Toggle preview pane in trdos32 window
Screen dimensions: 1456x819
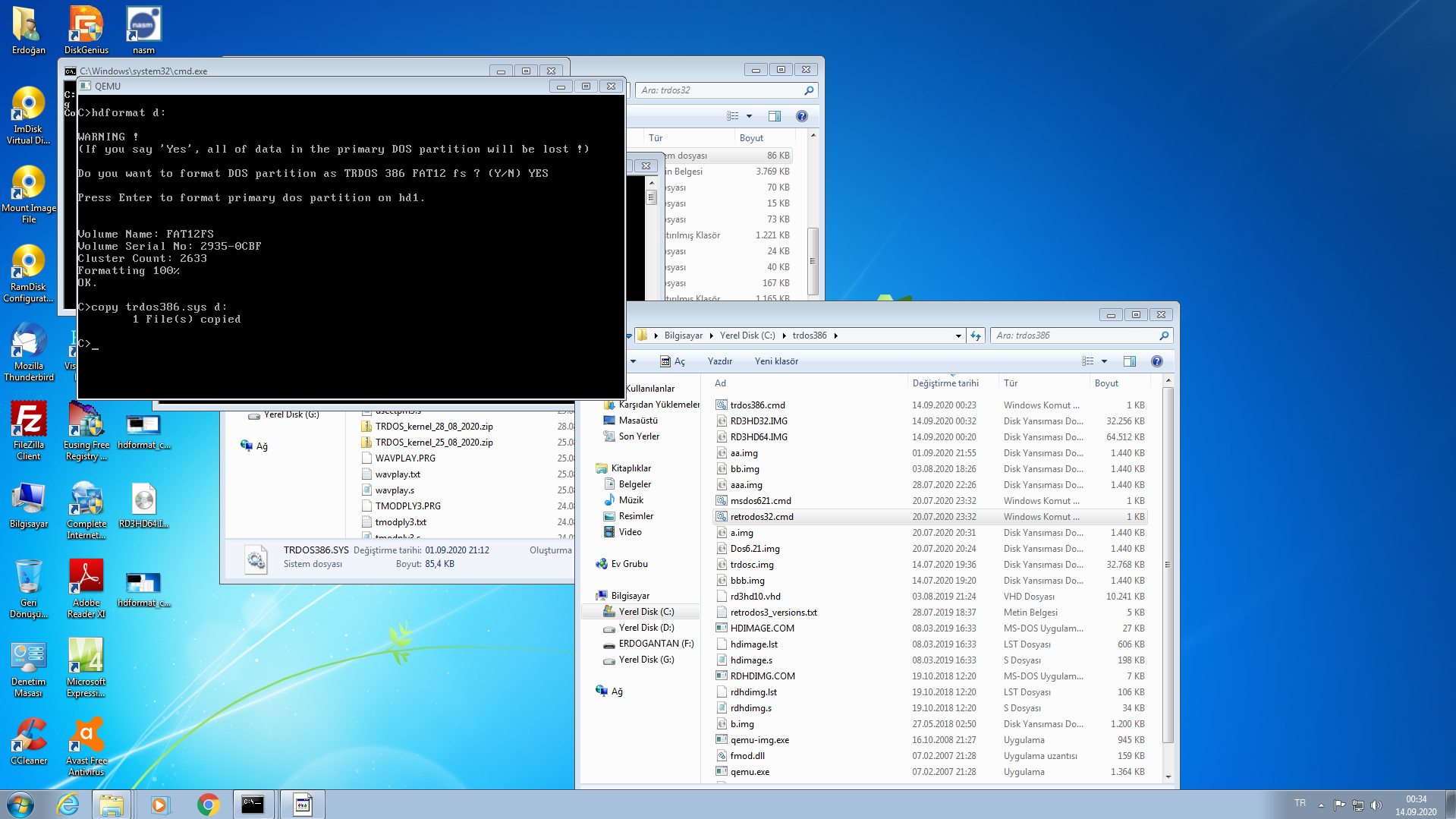[774, 116]
